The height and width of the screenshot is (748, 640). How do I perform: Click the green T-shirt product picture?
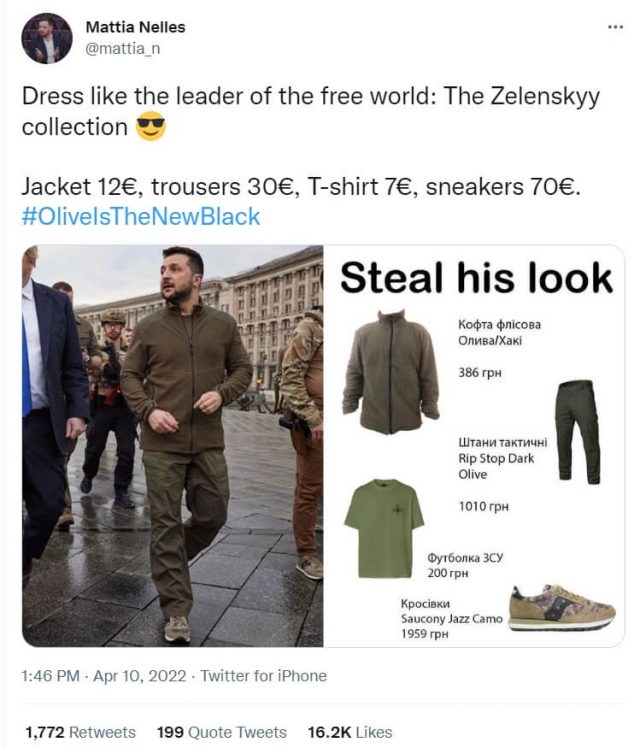pos(383,528)
